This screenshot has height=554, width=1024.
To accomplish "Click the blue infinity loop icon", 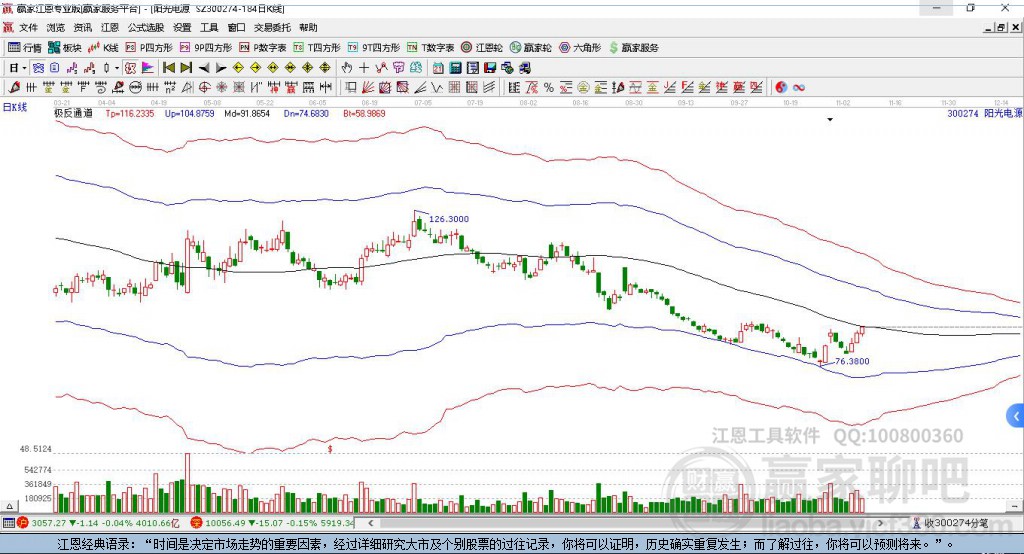I will tap(799, 87).
